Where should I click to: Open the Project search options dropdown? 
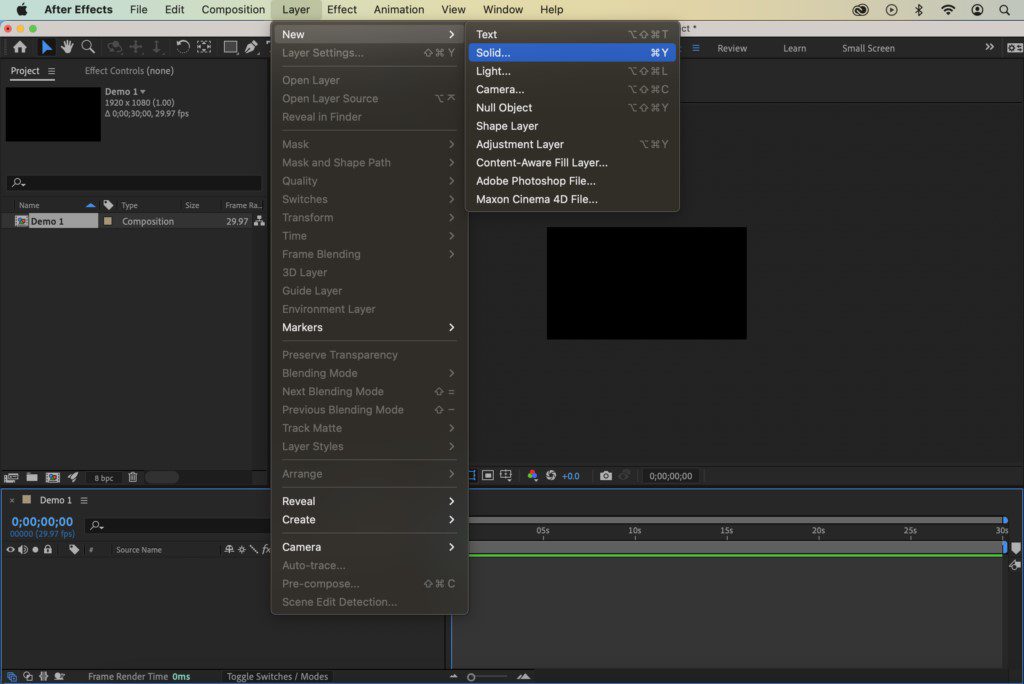coord(18,182)
